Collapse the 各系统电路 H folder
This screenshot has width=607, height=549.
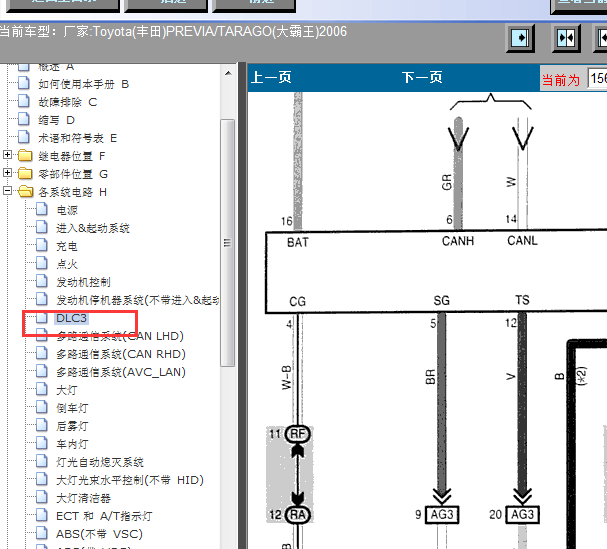7,191
